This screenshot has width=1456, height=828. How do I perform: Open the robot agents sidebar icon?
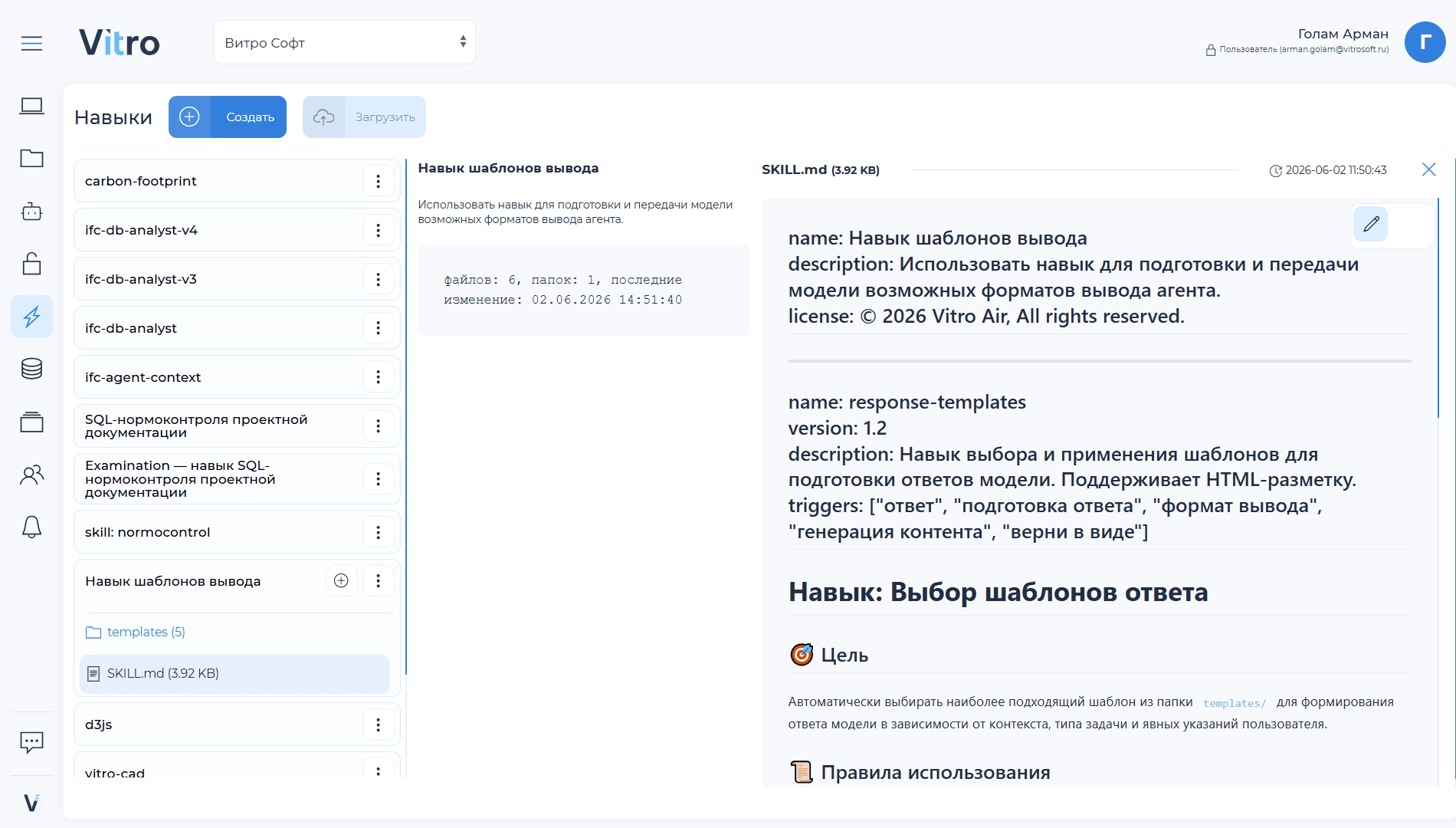pos(31,211)
